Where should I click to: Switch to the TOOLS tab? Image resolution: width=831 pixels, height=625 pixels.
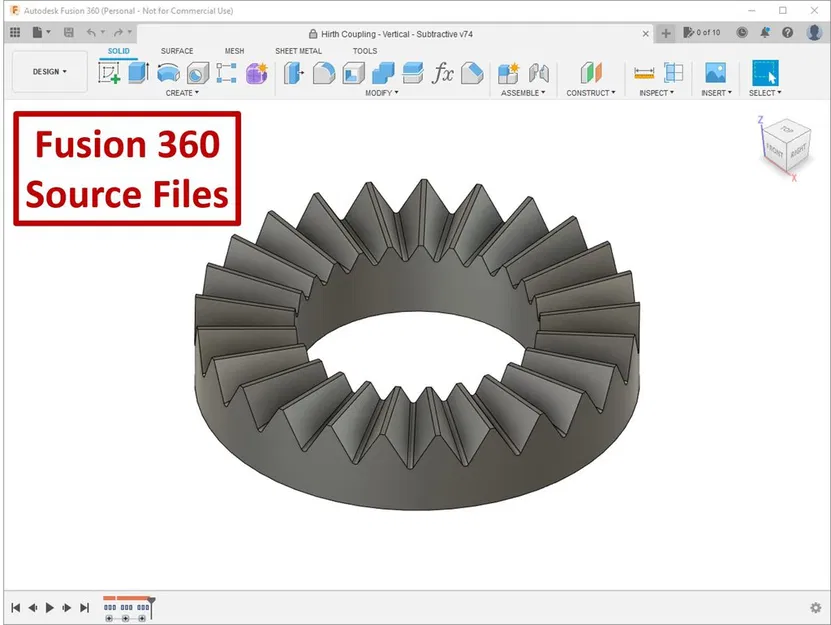(x=365, y=51)
